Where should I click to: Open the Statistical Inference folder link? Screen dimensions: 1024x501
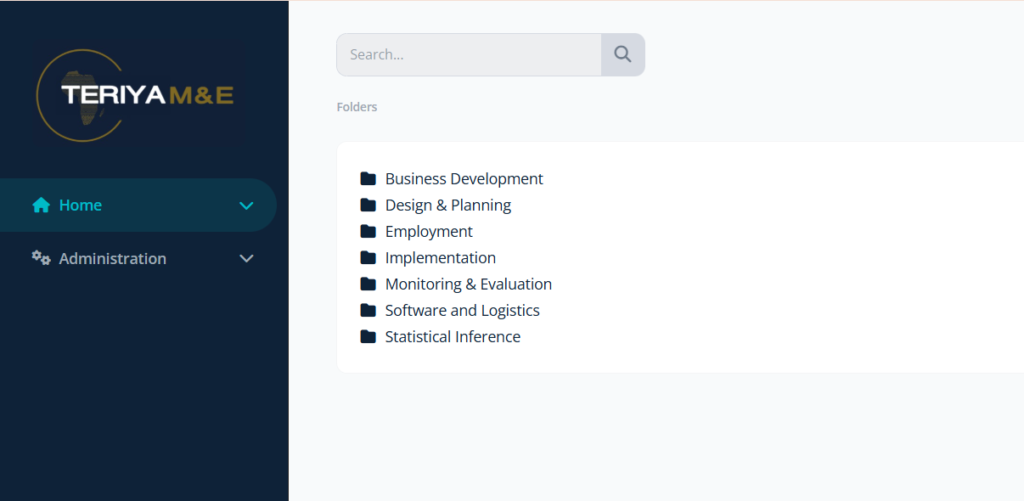[x=453, y=337]
